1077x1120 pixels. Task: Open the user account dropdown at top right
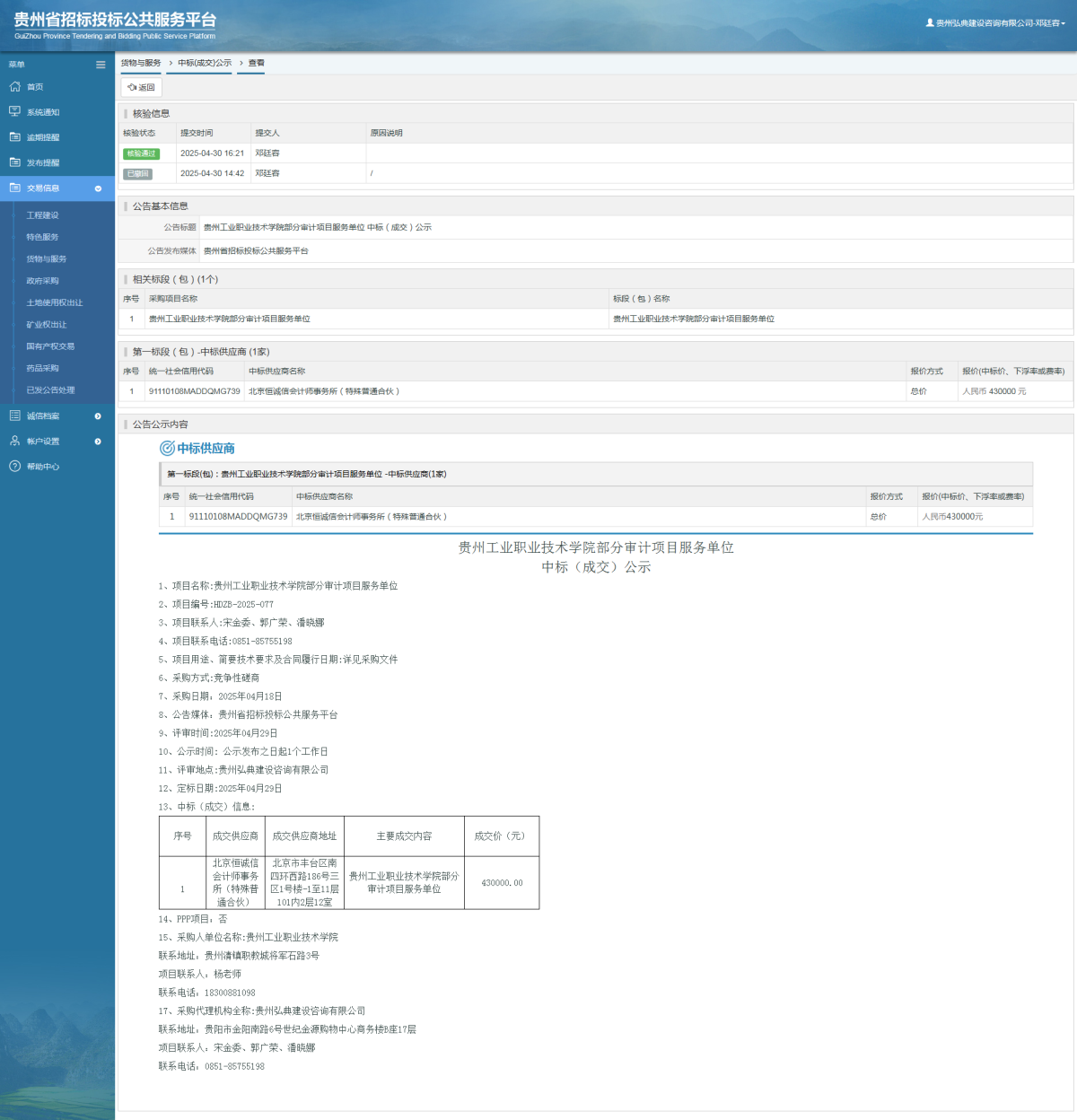pyautogui.click(x=995, y=23)
